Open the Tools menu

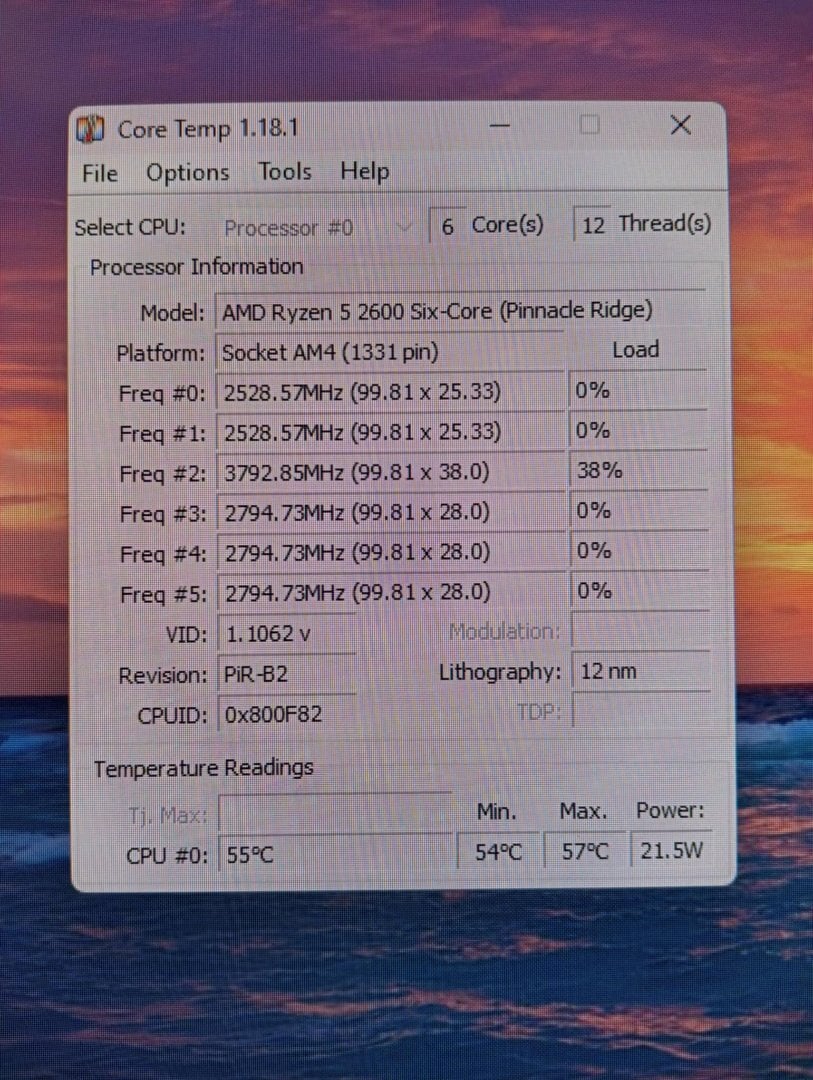285,172
